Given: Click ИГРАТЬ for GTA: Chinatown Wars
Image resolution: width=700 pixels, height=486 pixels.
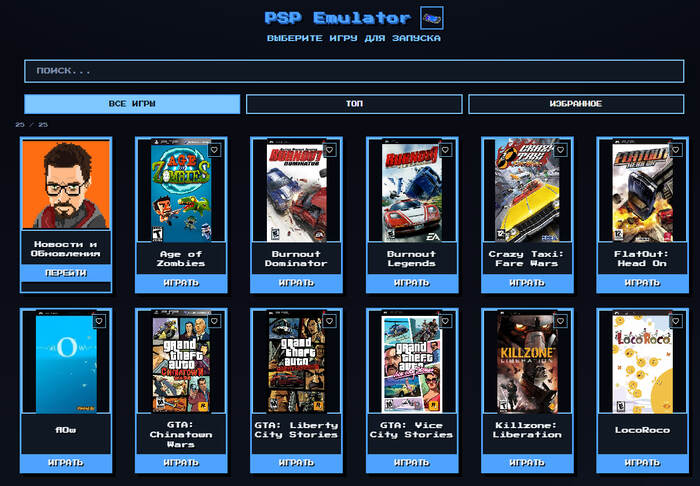Looking at the screenshot, I should [x=181, y=463].
